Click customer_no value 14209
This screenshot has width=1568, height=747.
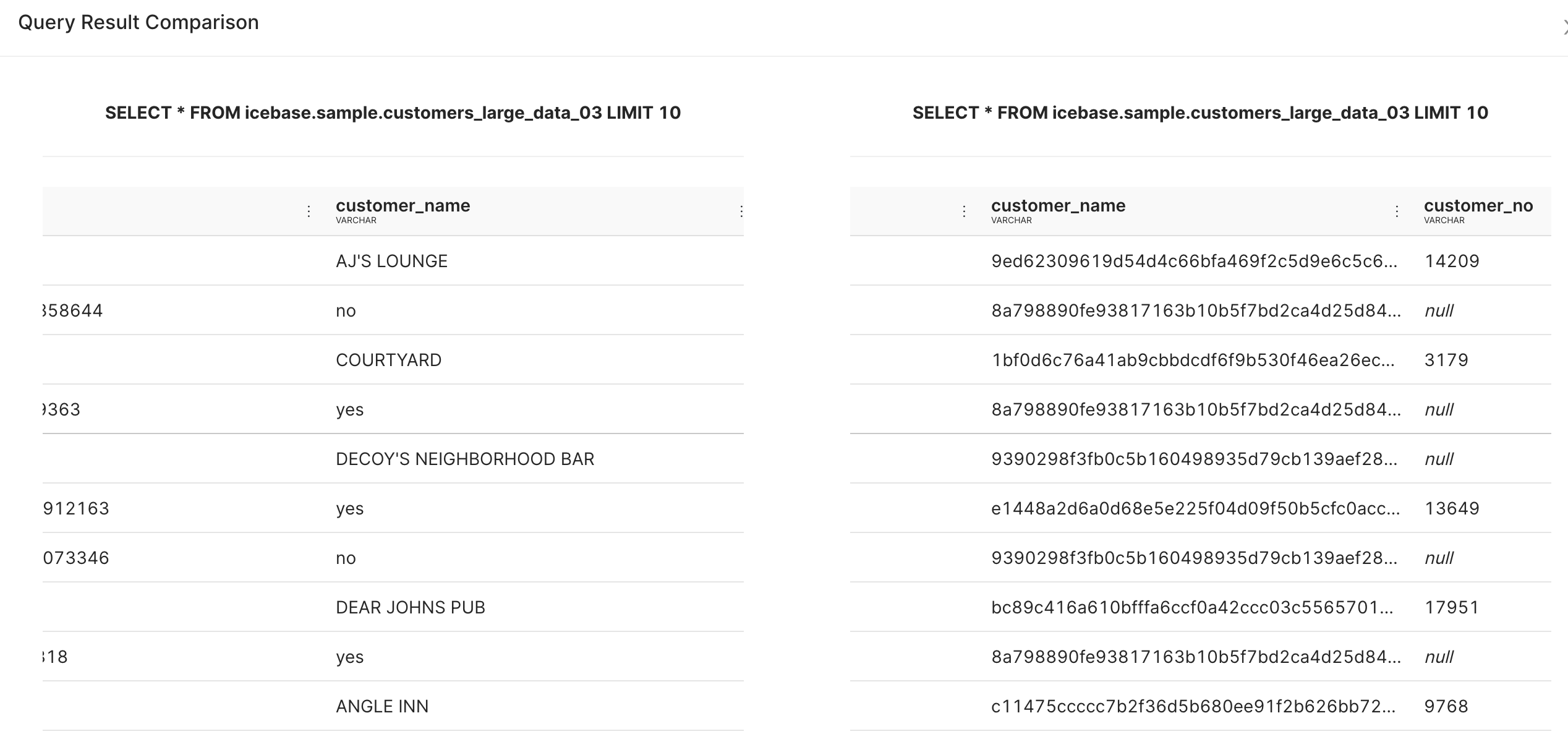coord(1452,261)
